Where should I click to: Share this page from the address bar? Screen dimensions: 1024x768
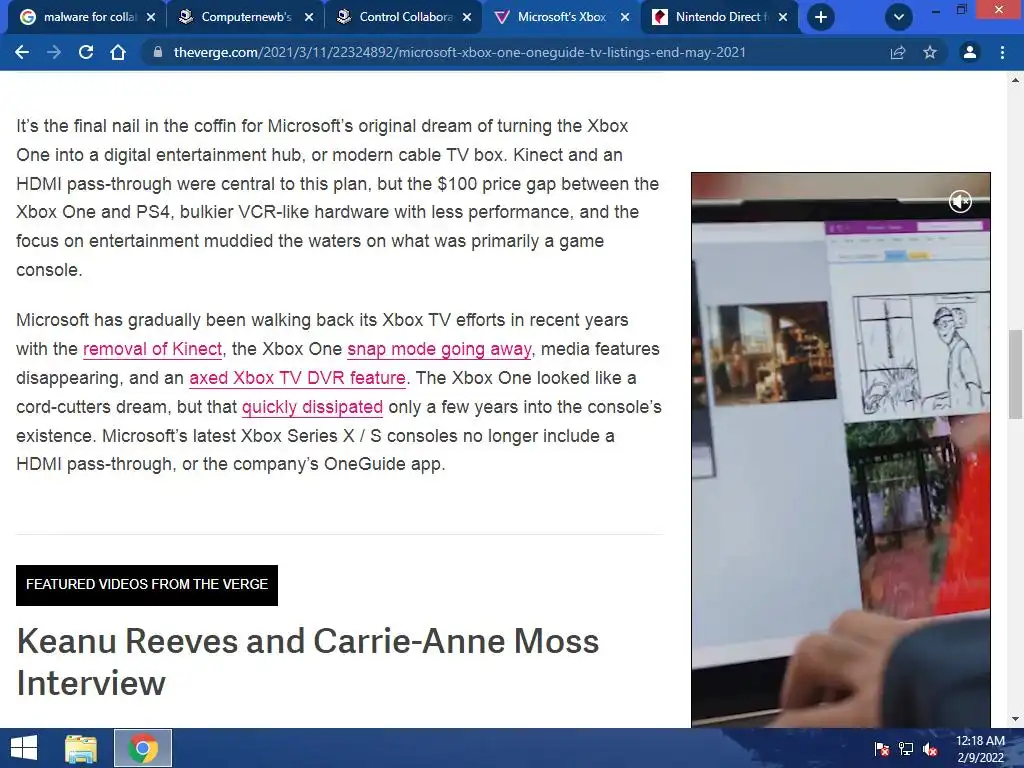click(x=898, y=52)
